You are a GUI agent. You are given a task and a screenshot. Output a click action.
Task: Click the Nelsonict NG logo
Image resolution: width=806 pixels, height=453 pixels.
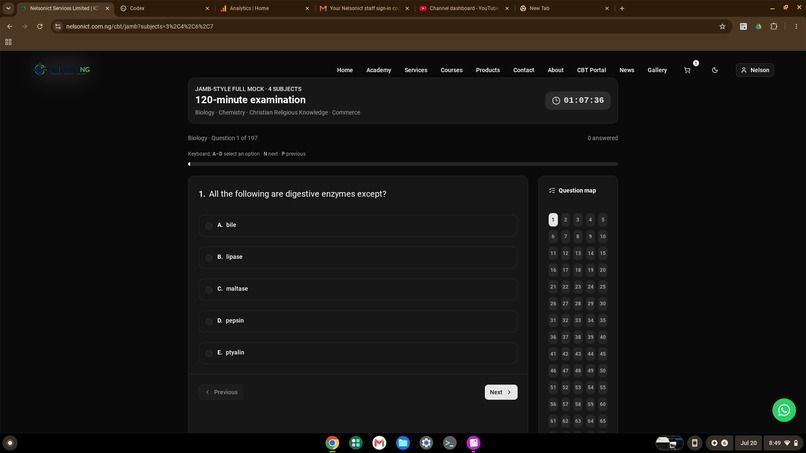coord(62,69)
